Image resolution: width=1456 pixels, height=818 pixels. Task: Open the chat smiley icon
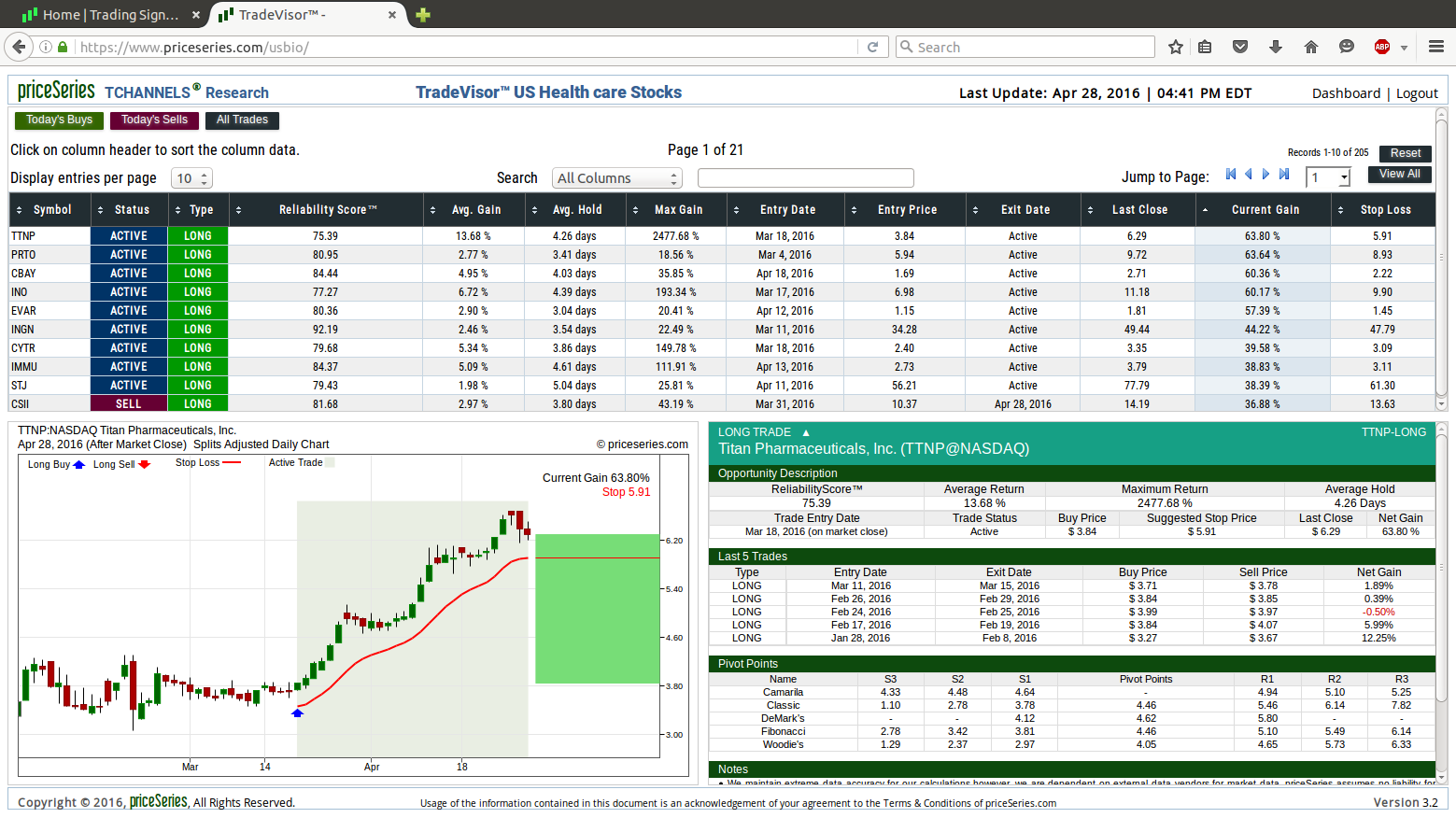coord(1347,47)
